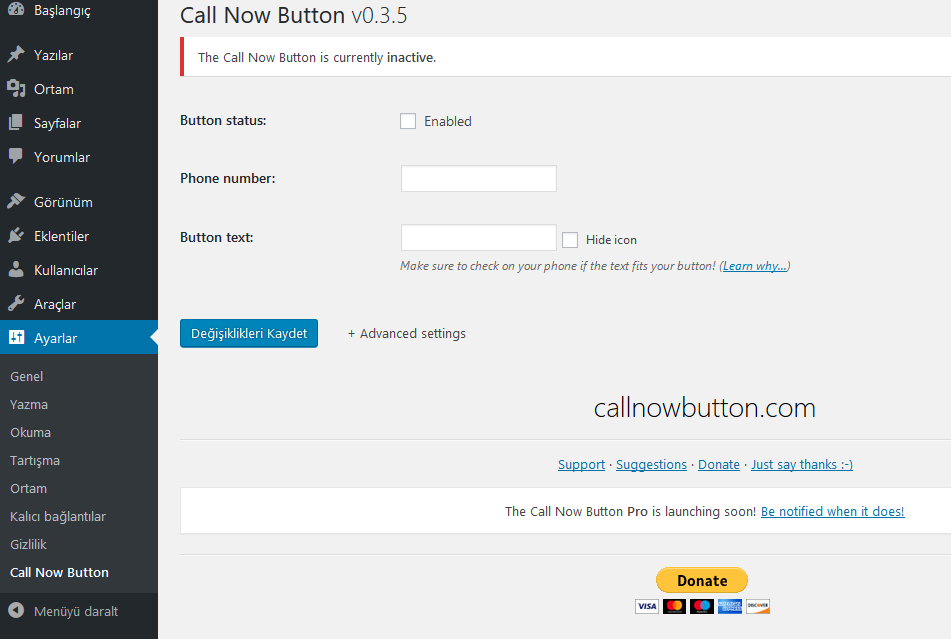Image resolution: width=951 pixels, height=639 pixels.
Task: Click the American Express card icon
Action: coord(730,606)
